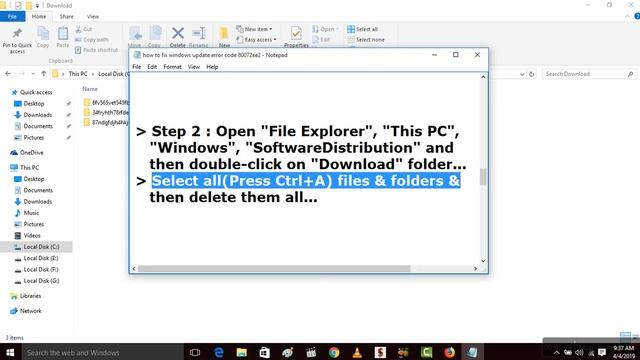The width and height of the screenshot is (640, 360).
Task: Open Google Chrome from taskbar
Action: click(334, 352)
